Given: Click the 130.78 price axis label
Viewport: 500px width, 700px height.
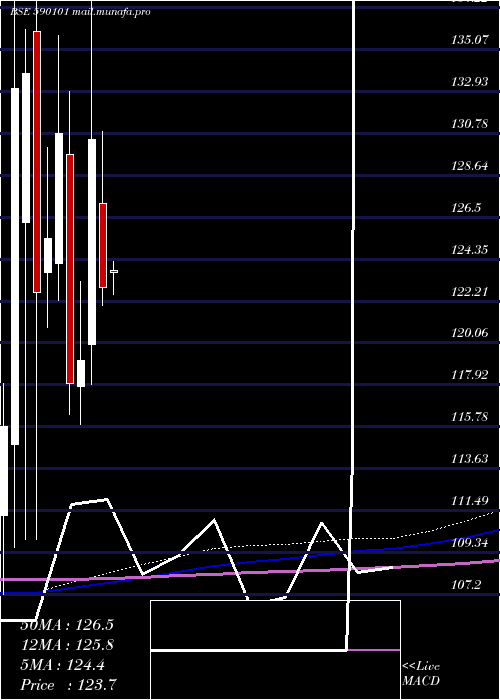Looking at the screenshot, I should pos(470,124).
